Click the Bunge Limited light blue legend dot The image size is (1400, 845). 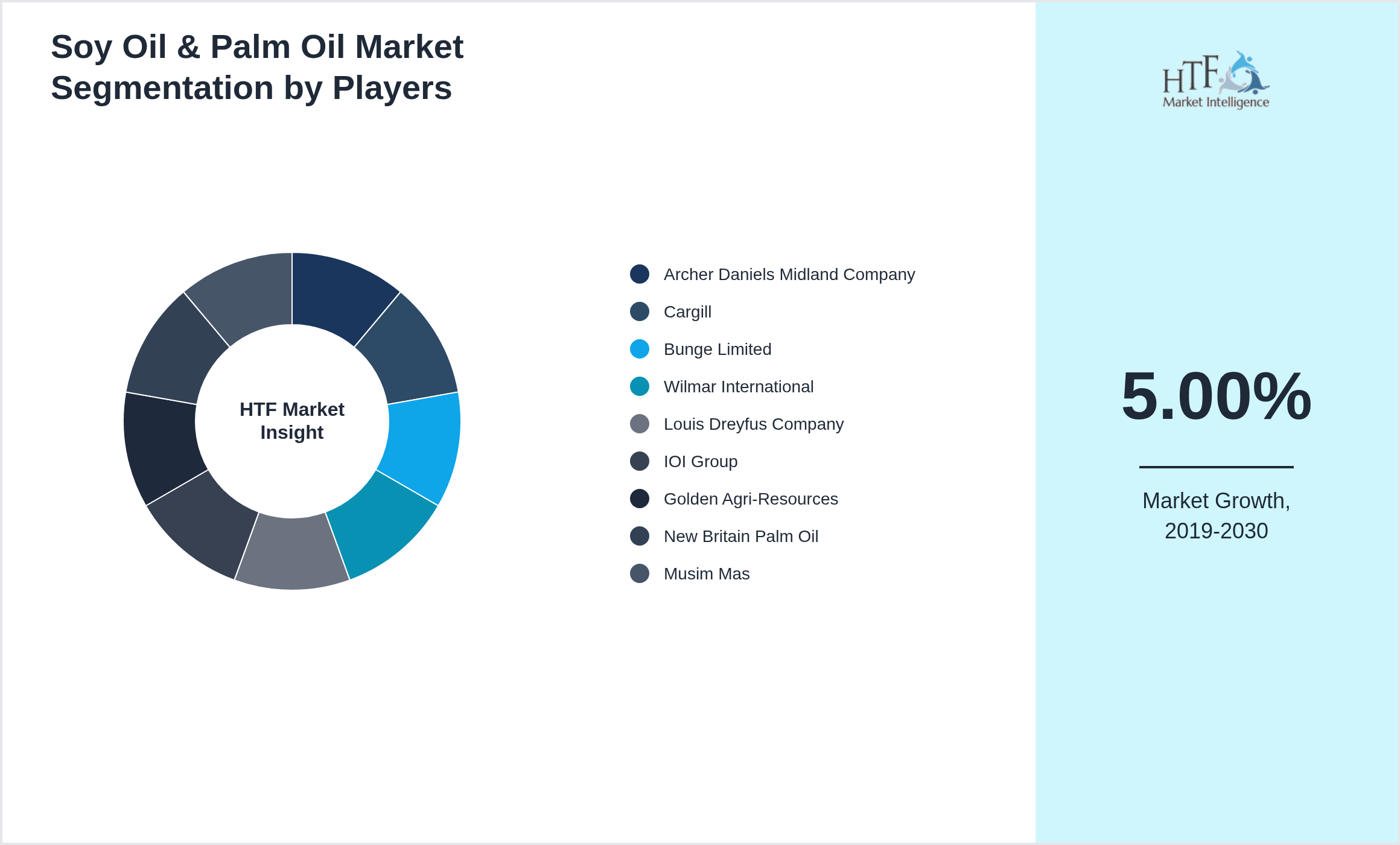pyautogui.click(x=640, y=349)
